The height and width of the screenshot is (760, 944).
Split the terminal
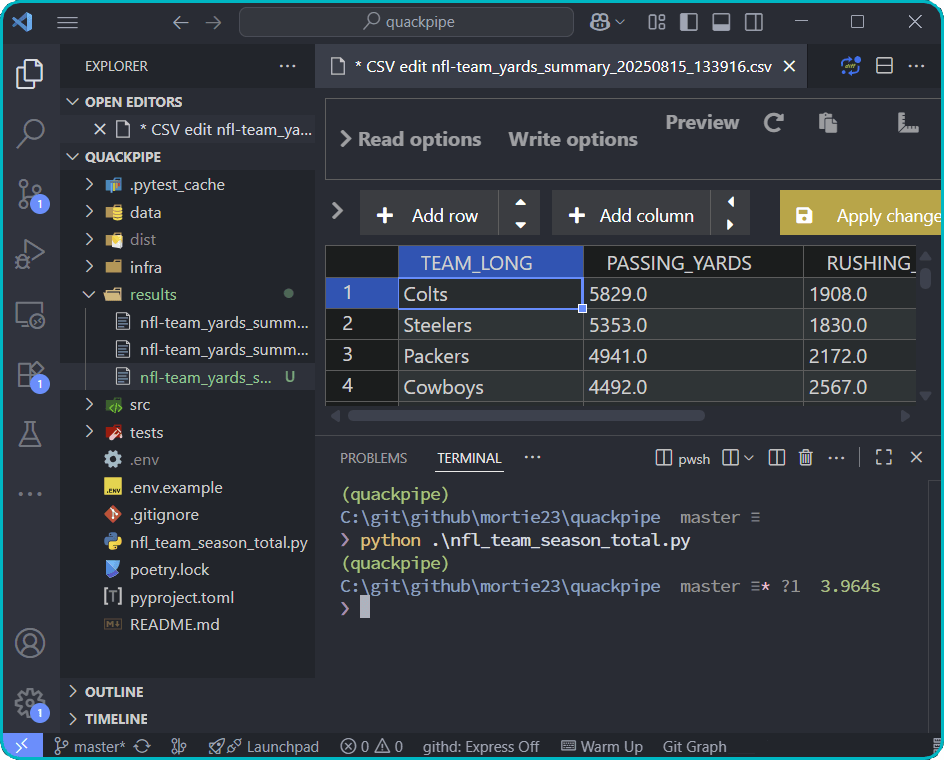(777, 458)
